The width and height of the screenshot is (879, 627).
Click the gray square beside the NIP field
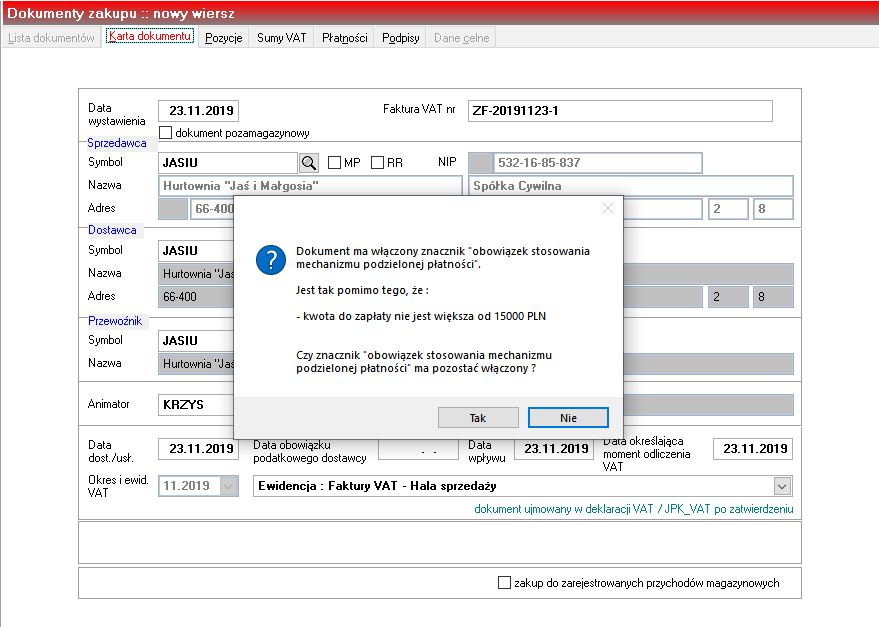(480, 163)
